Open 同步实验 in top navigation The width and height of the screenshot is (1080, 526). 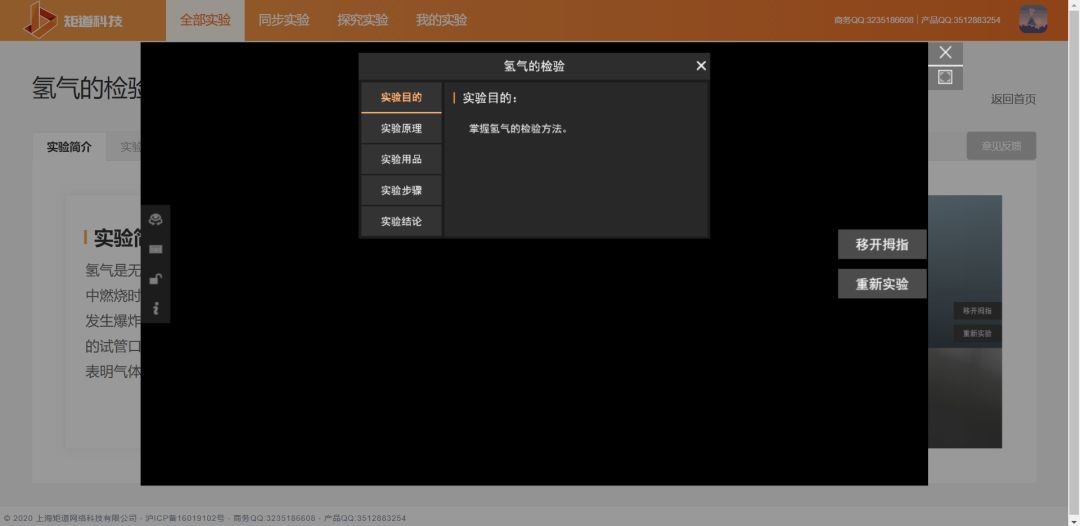tap(284, 20)
